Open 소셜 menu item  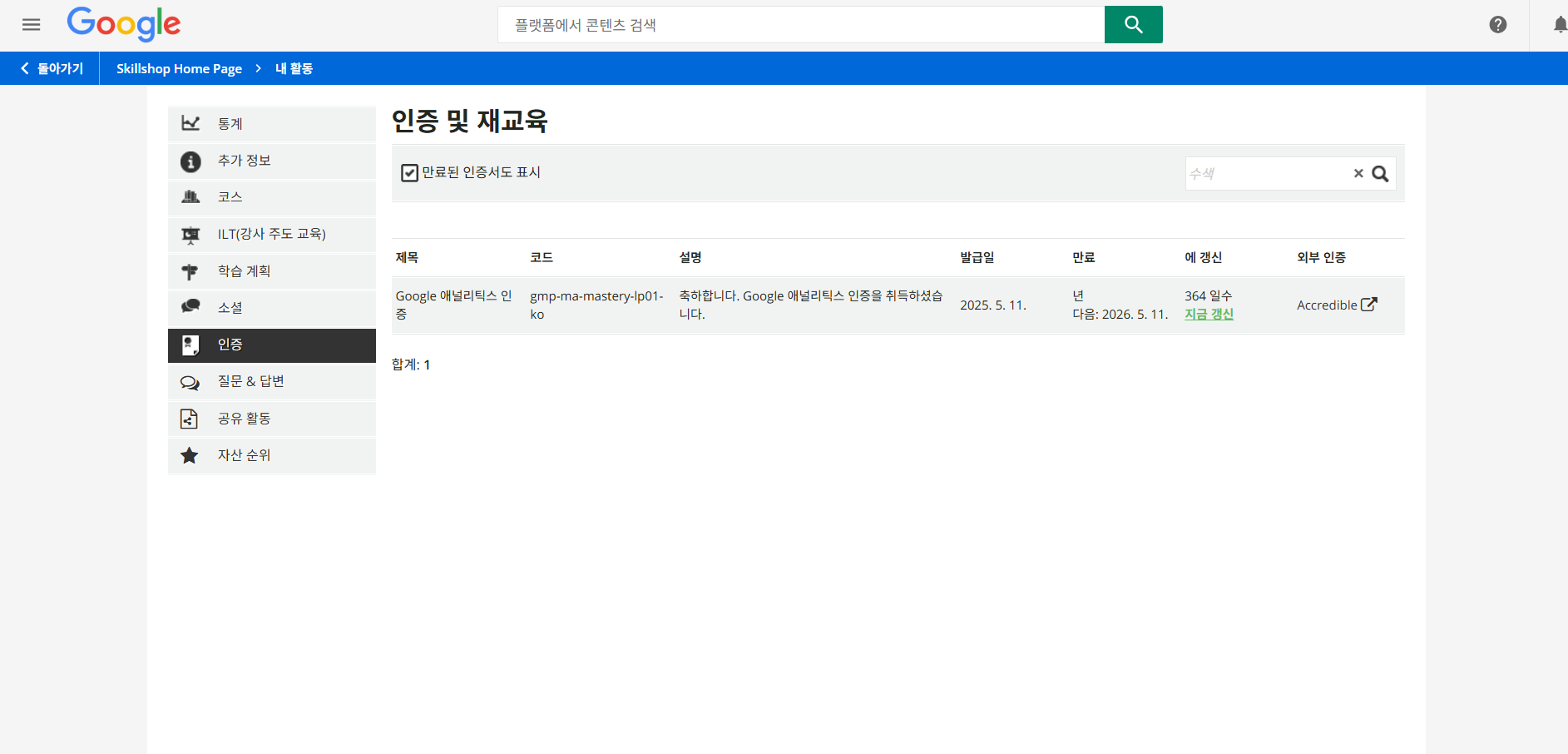click(x=272, y=307)
